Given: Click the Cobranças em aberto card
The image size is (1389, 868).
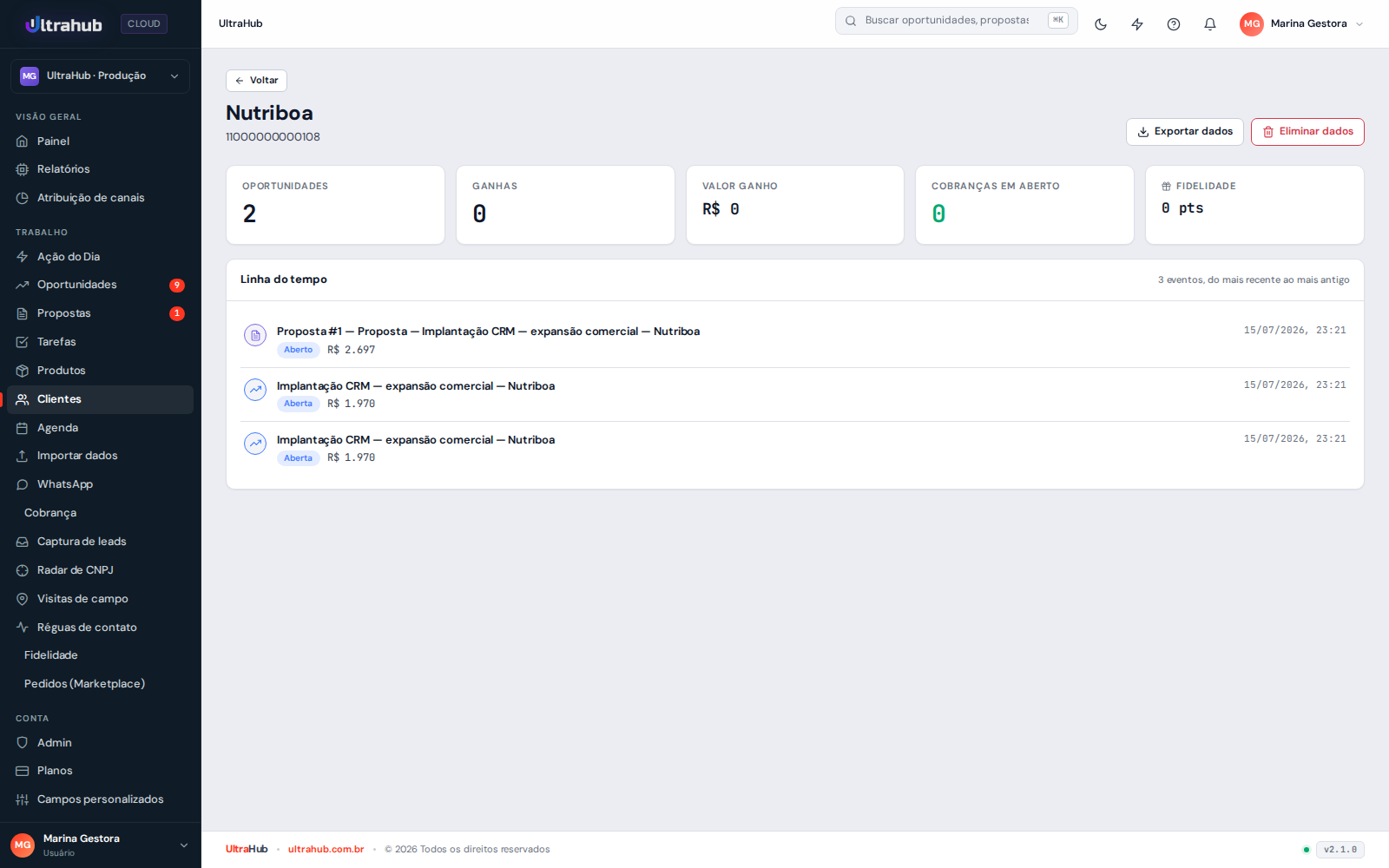Looking at the screenshot, I should click(x=1024, y=205).
